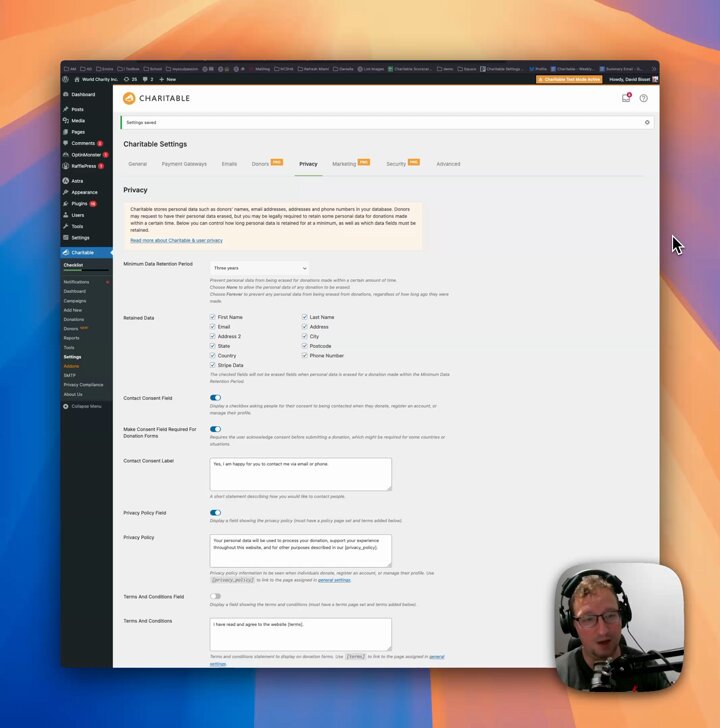This screenshot has height=728, width=720.
Task: Toggle the Address 2 checkbox
Action: tap(213, 336)
